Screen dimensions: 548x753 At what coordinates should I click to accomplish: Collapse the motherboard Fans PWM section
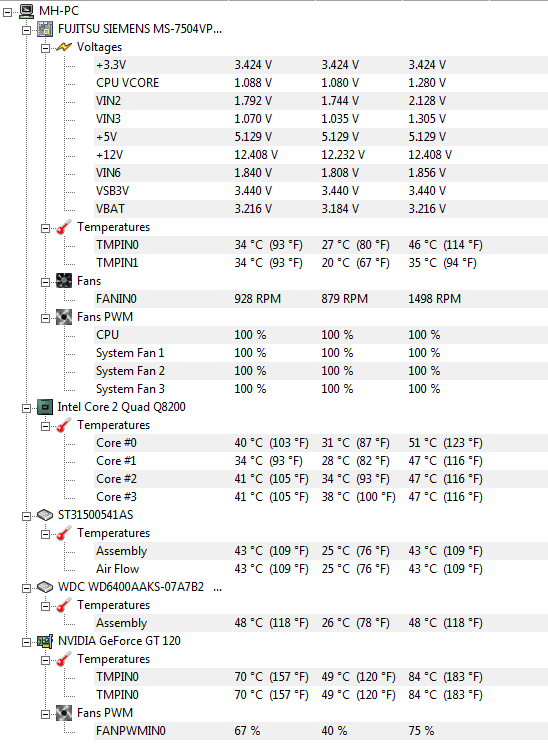click(x=46, y=318)
